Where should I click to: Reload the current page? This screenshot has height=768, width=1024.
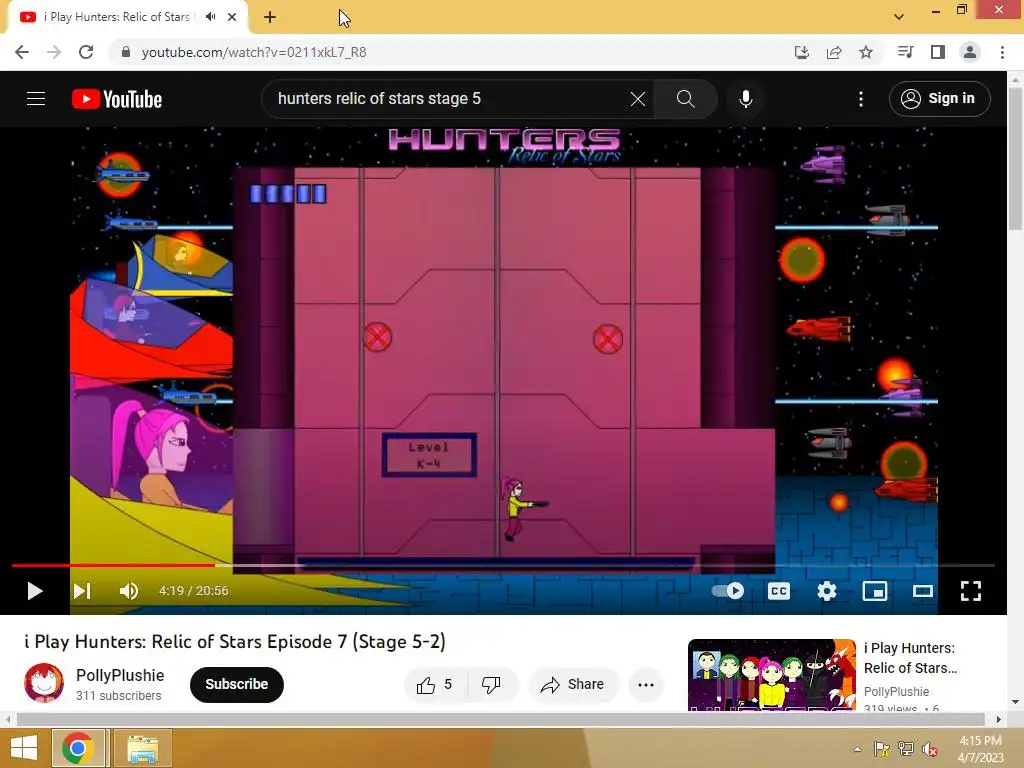86,52
